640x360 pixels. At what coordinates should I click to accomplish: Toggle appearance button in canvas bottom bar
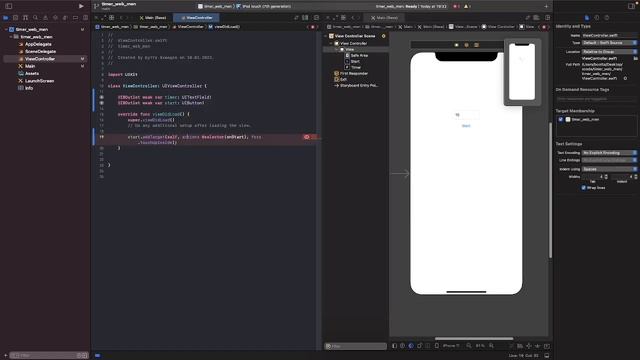click(411, 346)
